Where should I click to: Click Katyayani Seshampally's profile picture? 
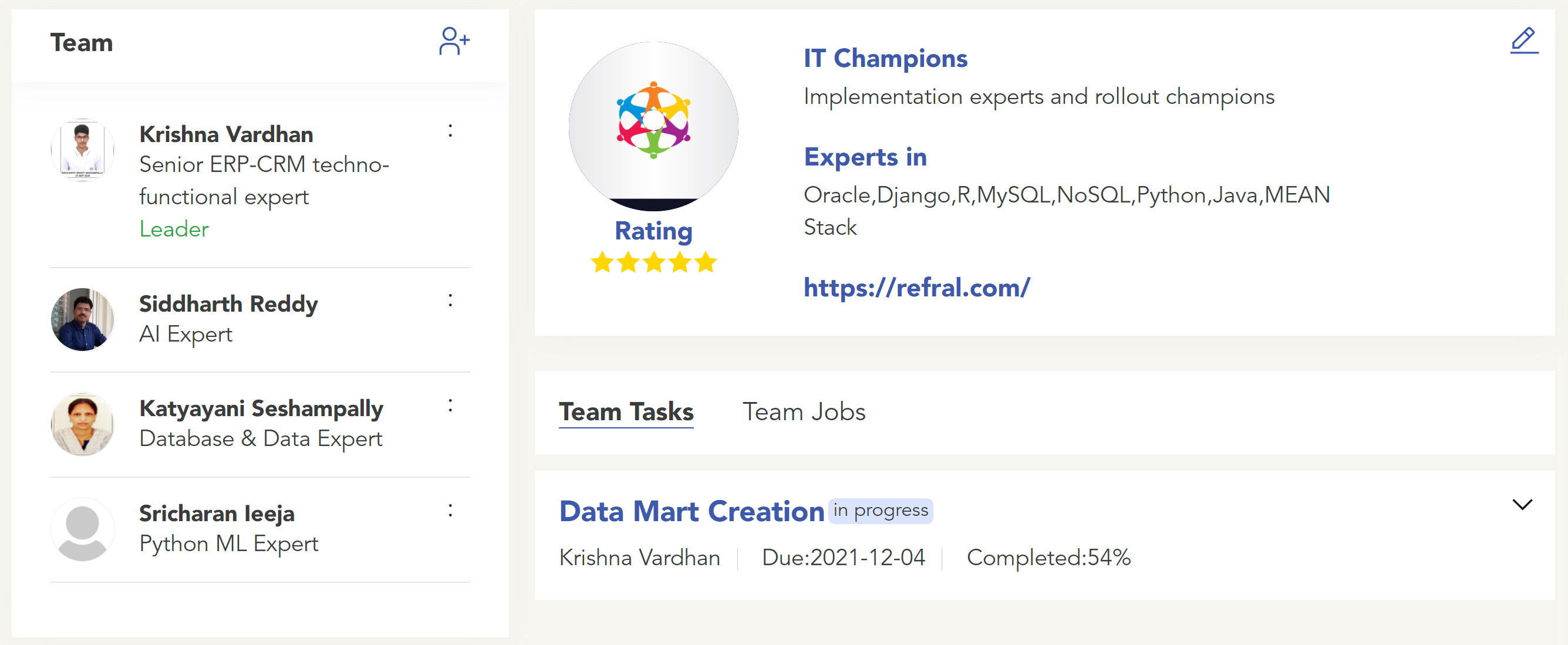click(x=82, y=425)
